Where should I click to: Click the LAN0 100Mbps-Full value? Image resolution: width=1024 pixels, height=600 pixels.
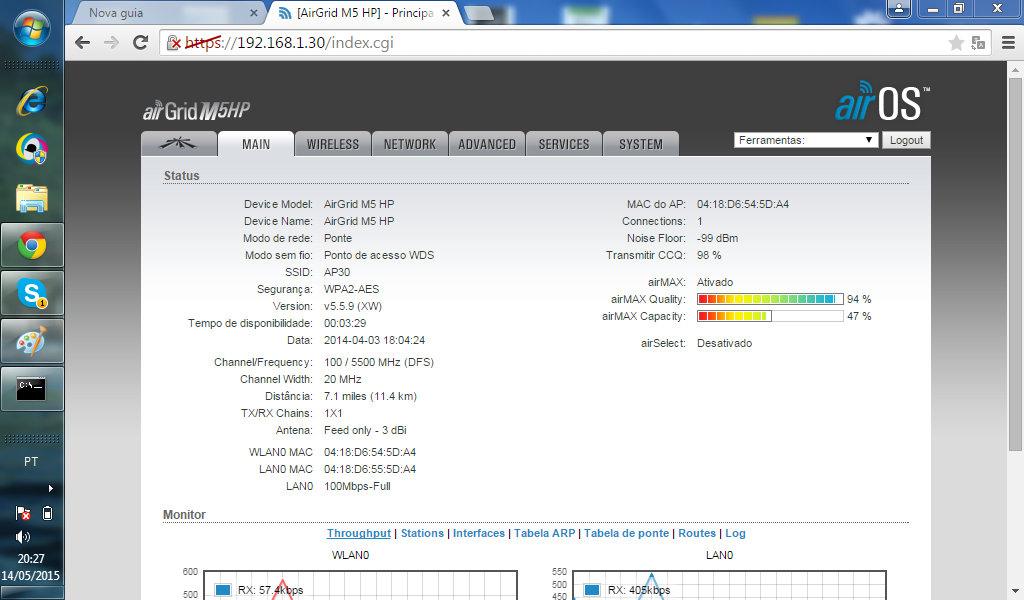tap(357, 486)
